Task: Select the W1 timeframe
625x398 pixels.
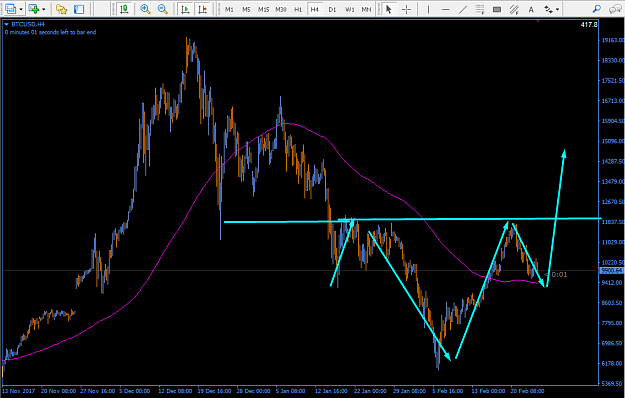Action: click(x=350, y=9)
